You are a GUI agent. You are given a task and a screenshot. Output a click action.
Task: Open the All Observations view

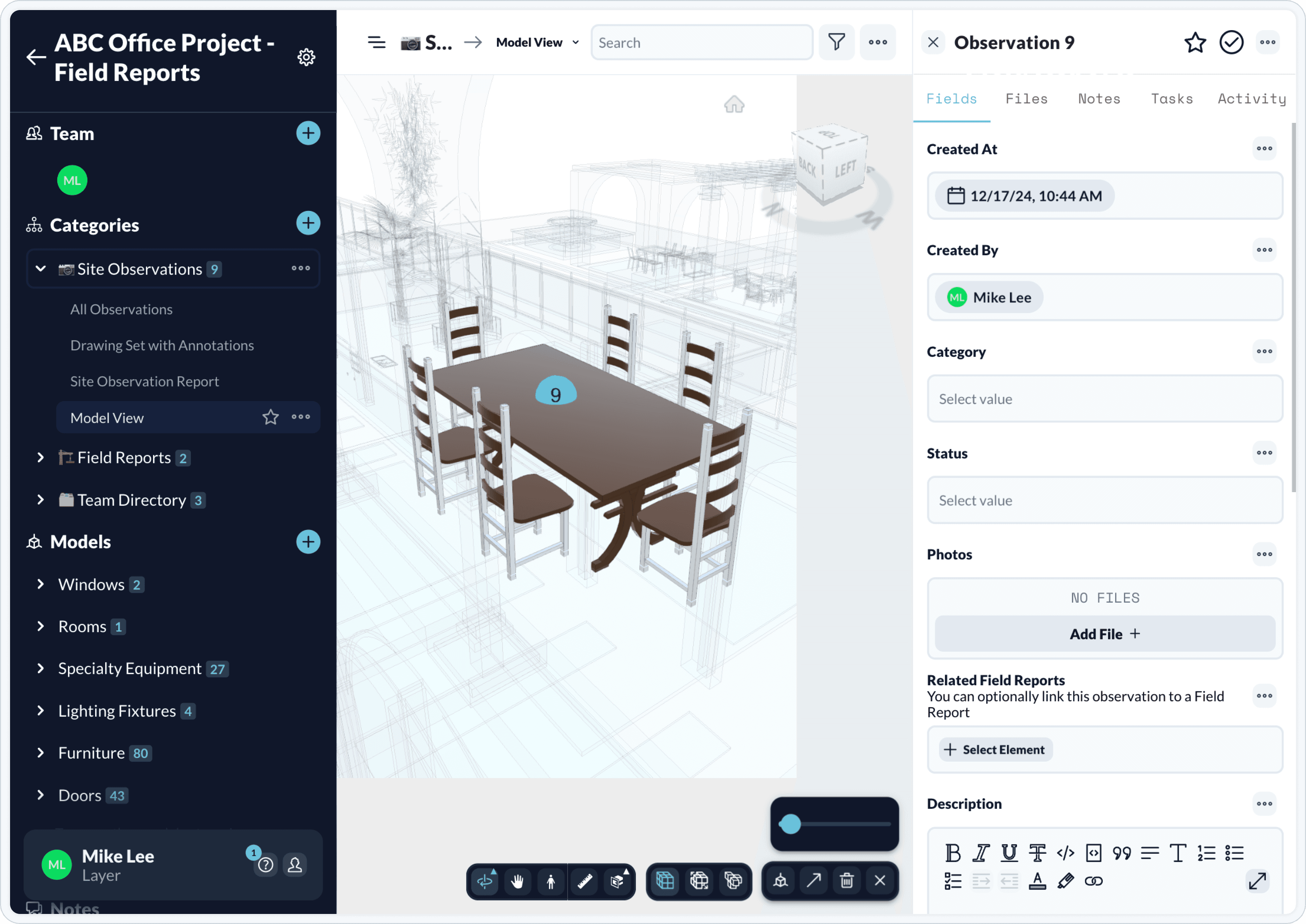[121, 310]
